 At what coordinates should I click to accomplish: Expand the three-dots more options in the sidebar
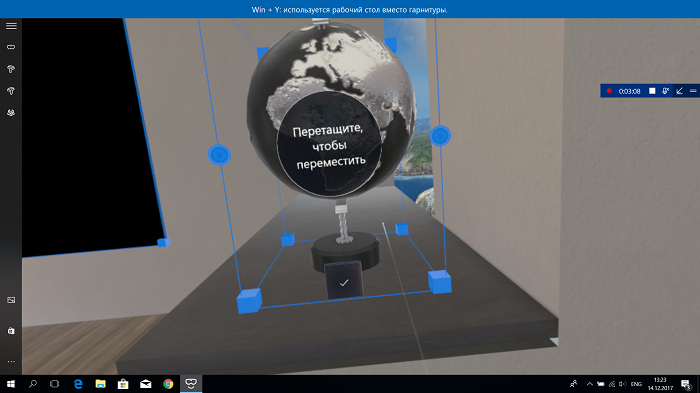pos(11,361)
